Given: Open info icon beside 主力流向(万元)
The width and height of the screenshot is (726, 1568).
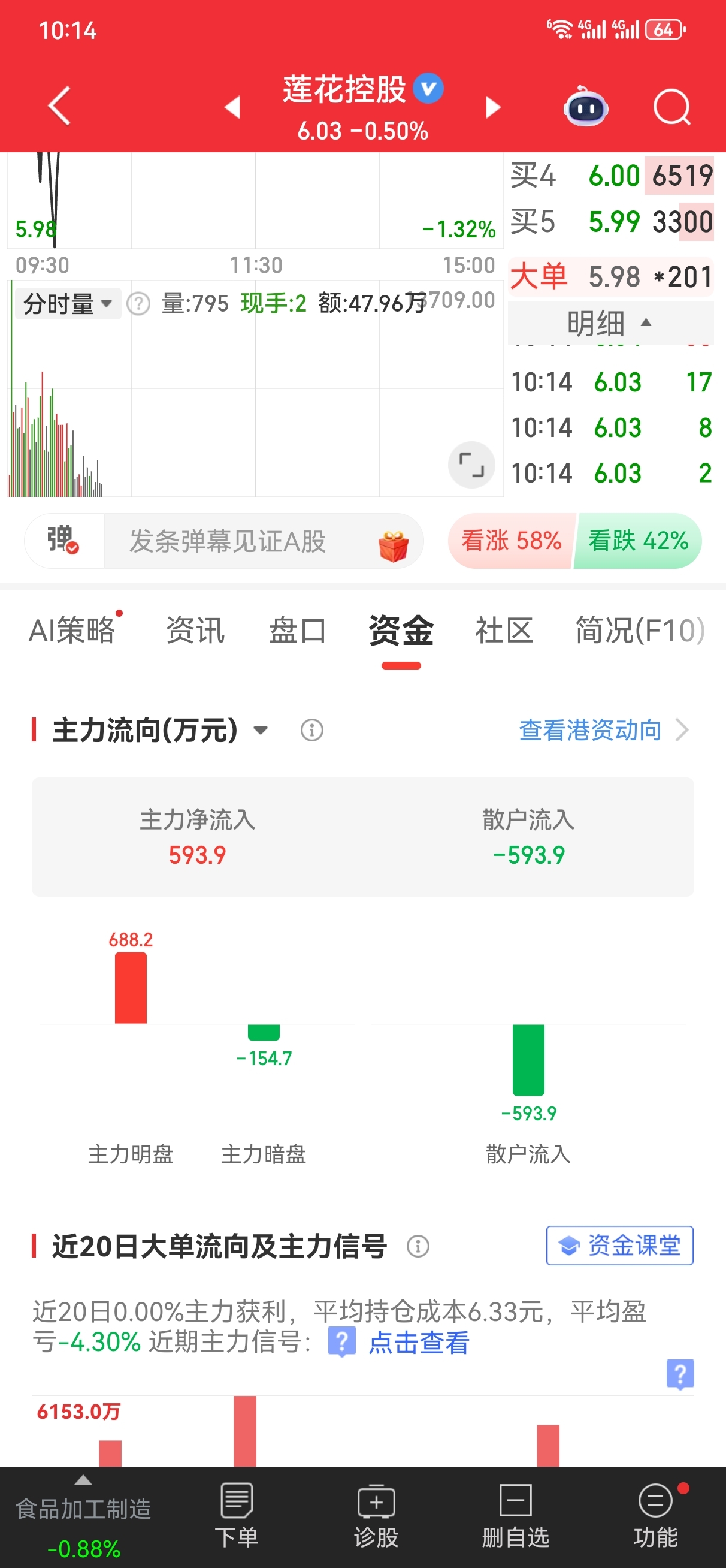Looking at the screenshot, I should click(312, 729).
